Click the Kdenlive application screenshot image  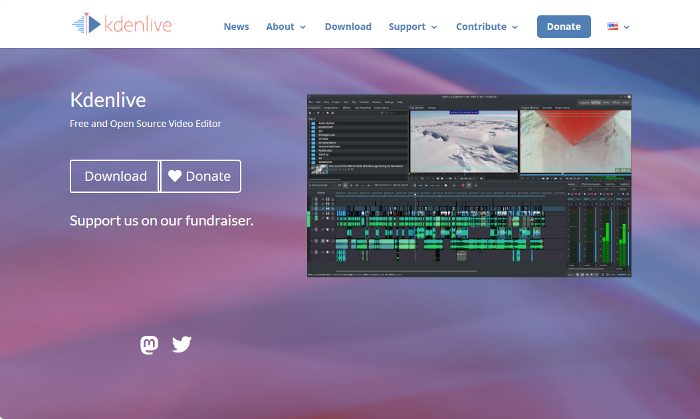(x=469, y=186)
